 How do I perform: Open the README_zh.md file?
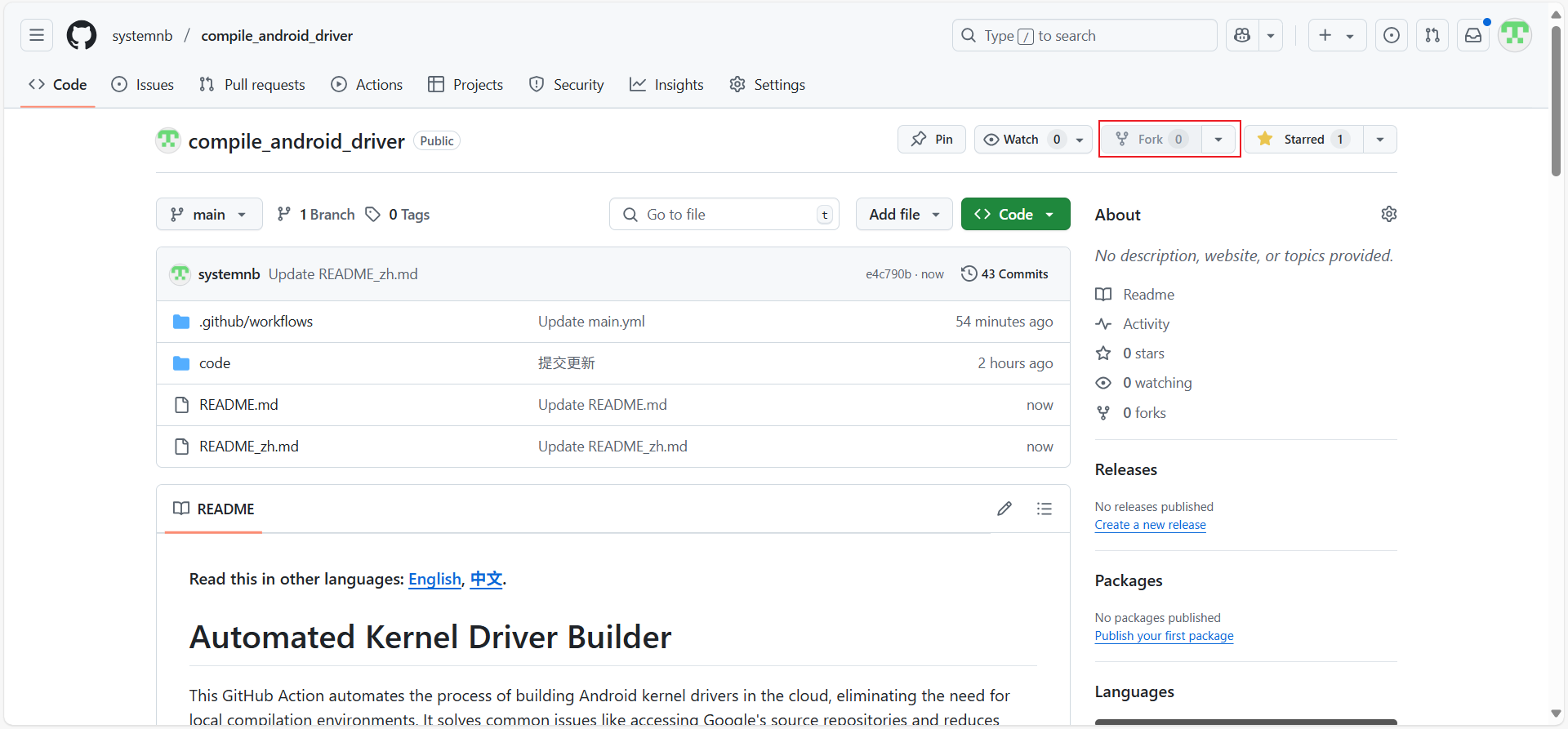pos(249,447)
